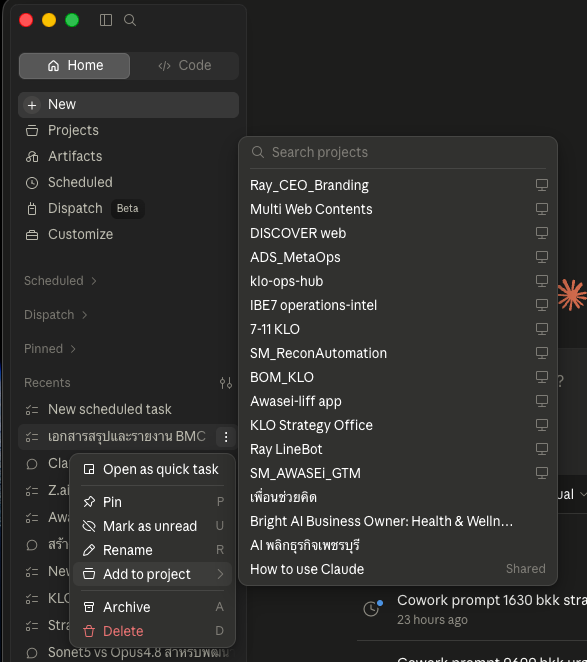Click monitor icon beside SM_AWASEi_GTM

click(542, 473)
